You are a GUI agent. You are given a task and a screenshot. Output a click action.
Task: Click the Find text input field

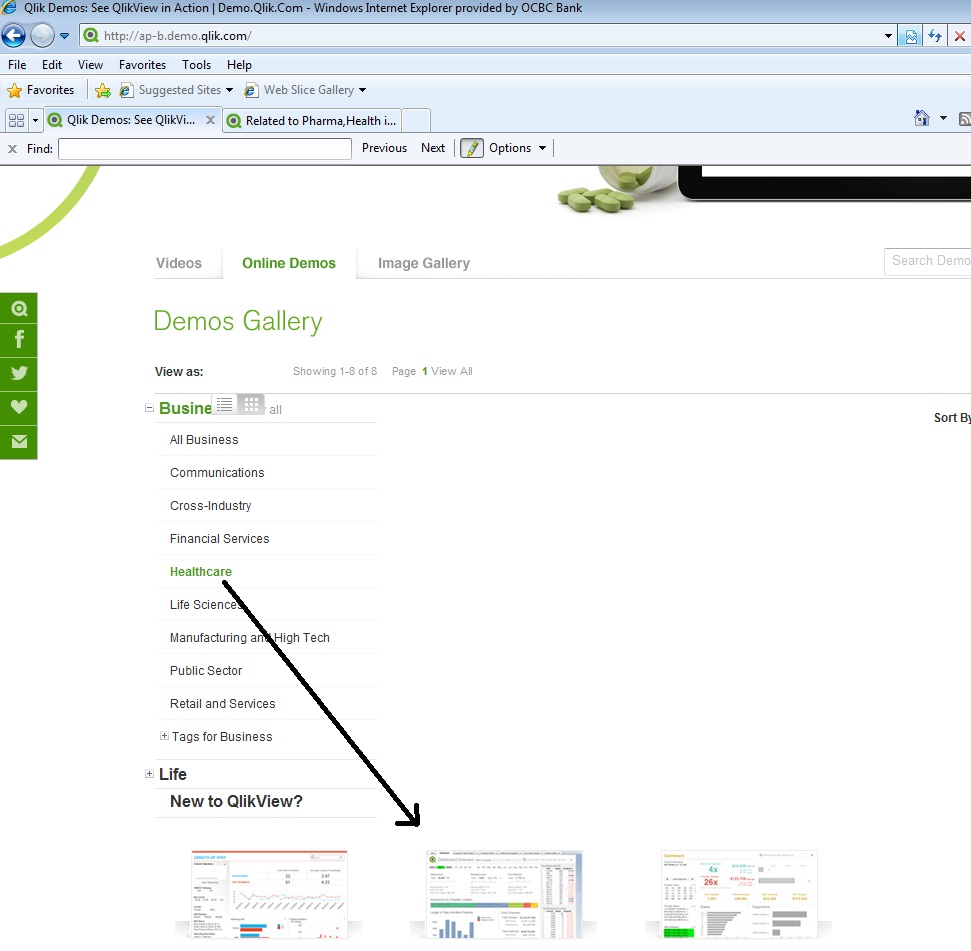point(205,149)
